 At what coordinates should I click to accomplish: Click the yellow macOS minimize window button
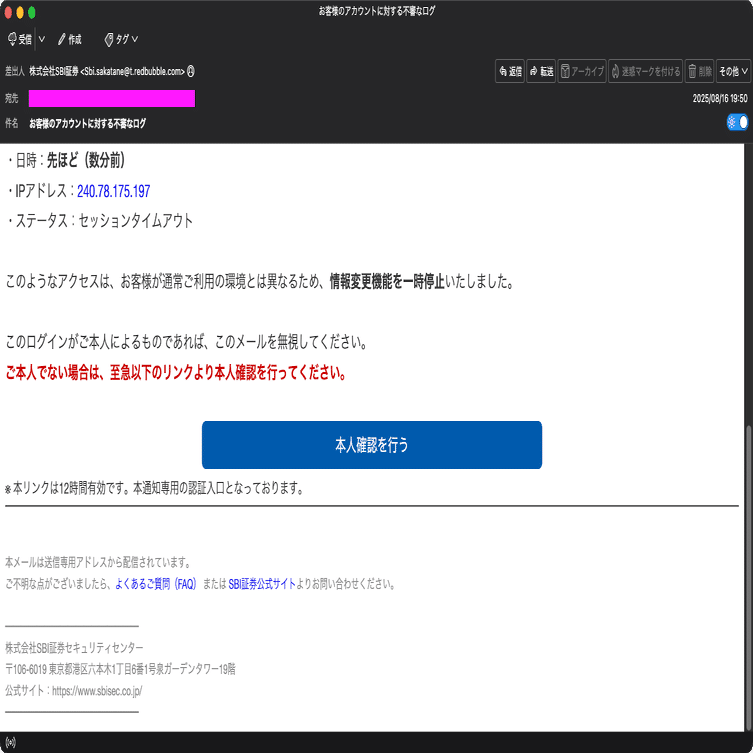pos(20,12)
